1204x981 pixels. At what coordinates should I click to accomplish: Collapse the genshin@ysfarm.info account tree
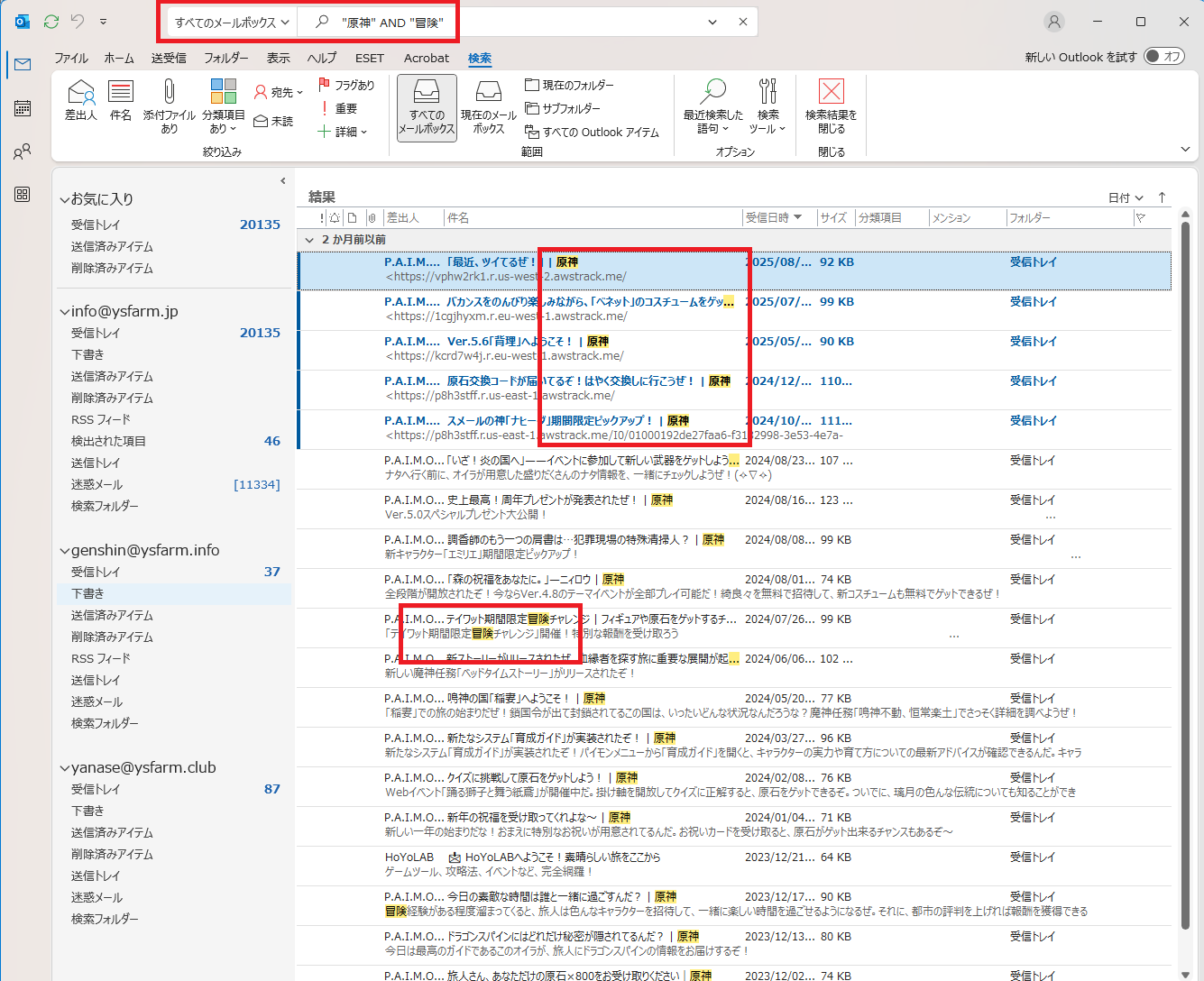click(64, 551)
